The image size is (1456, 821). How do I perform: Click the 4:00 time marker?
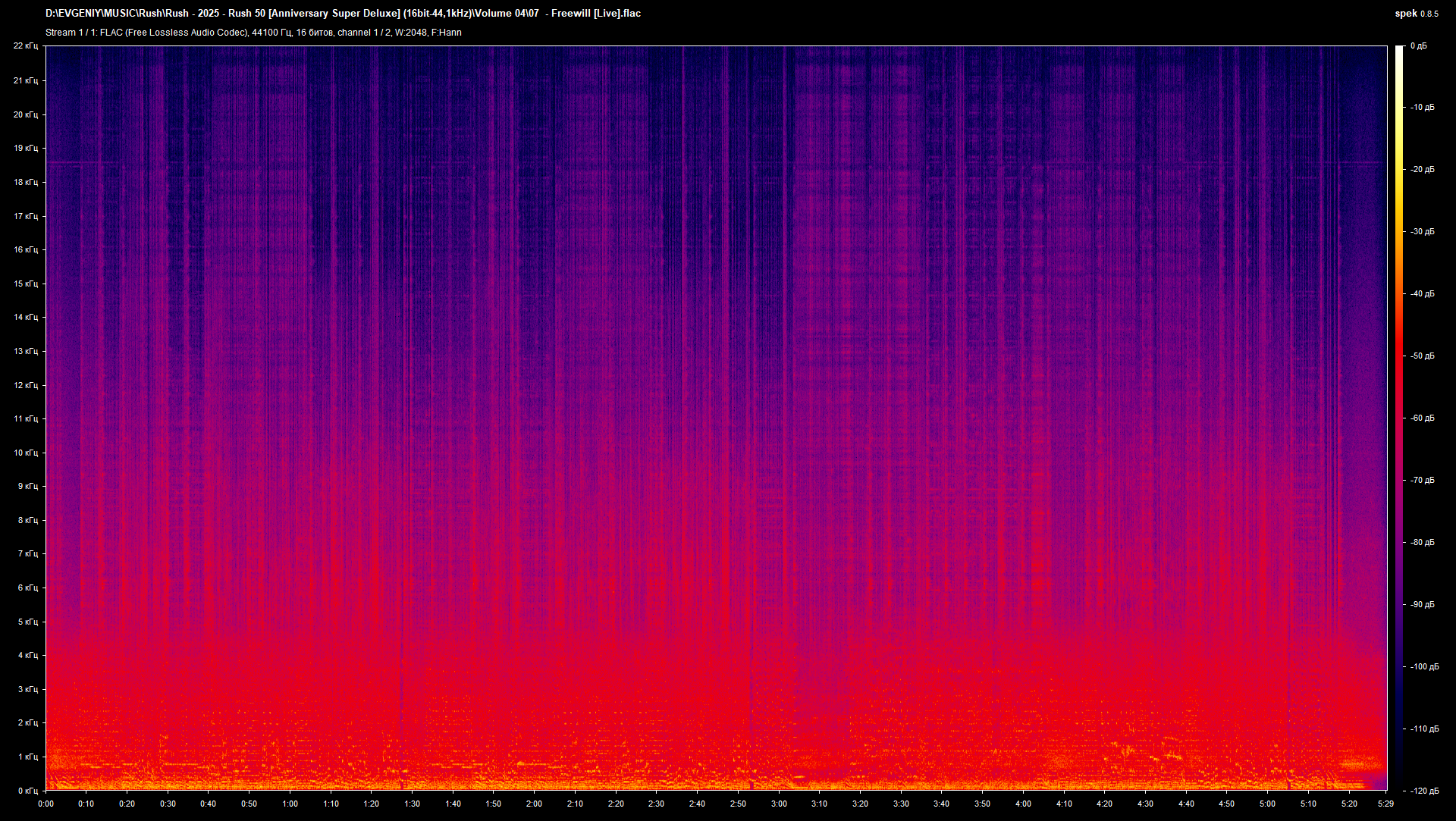pyautogui.click(x=1023, y=804)
